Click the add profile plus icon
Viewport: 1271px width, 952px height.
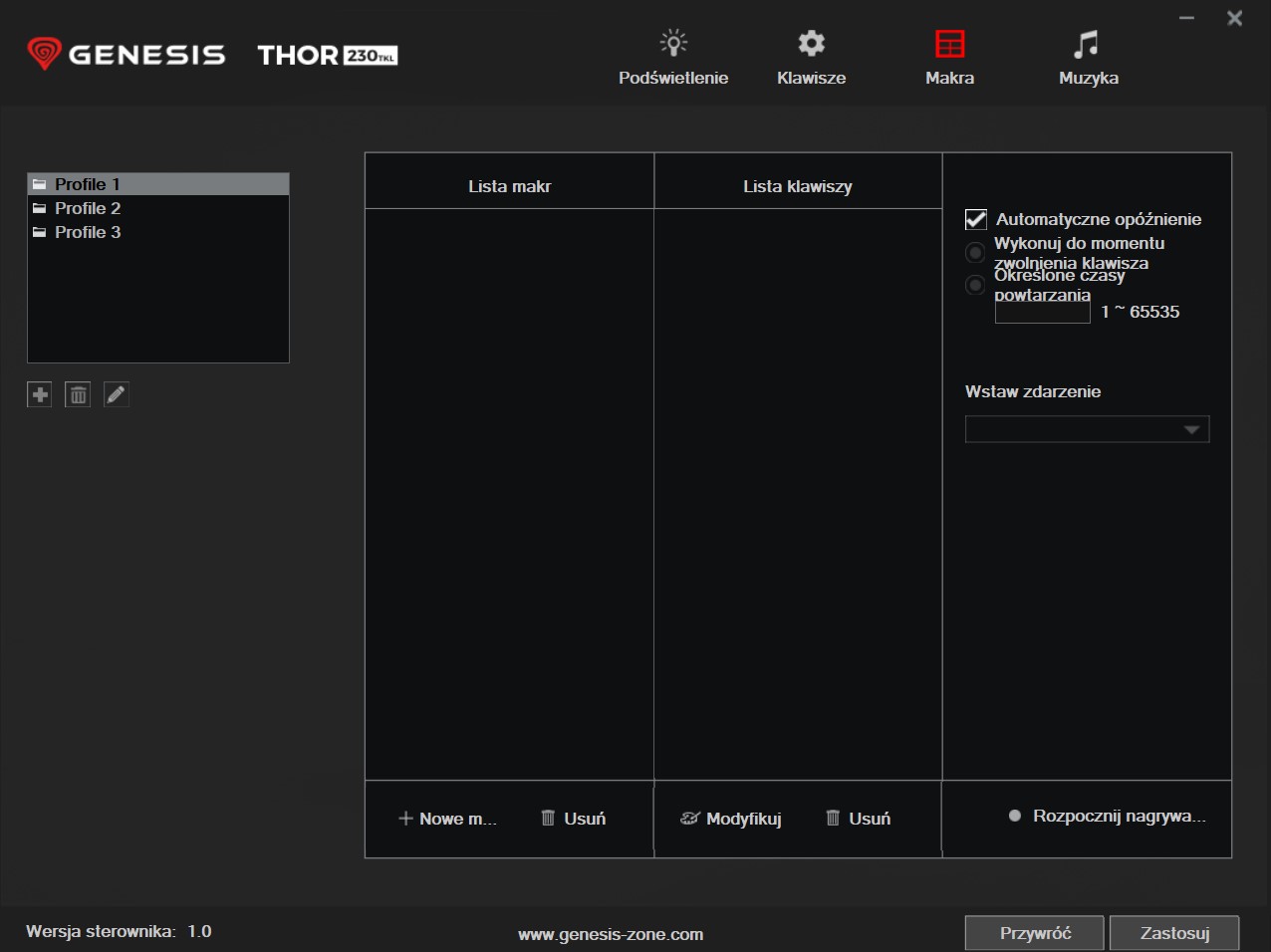point(39,395)
